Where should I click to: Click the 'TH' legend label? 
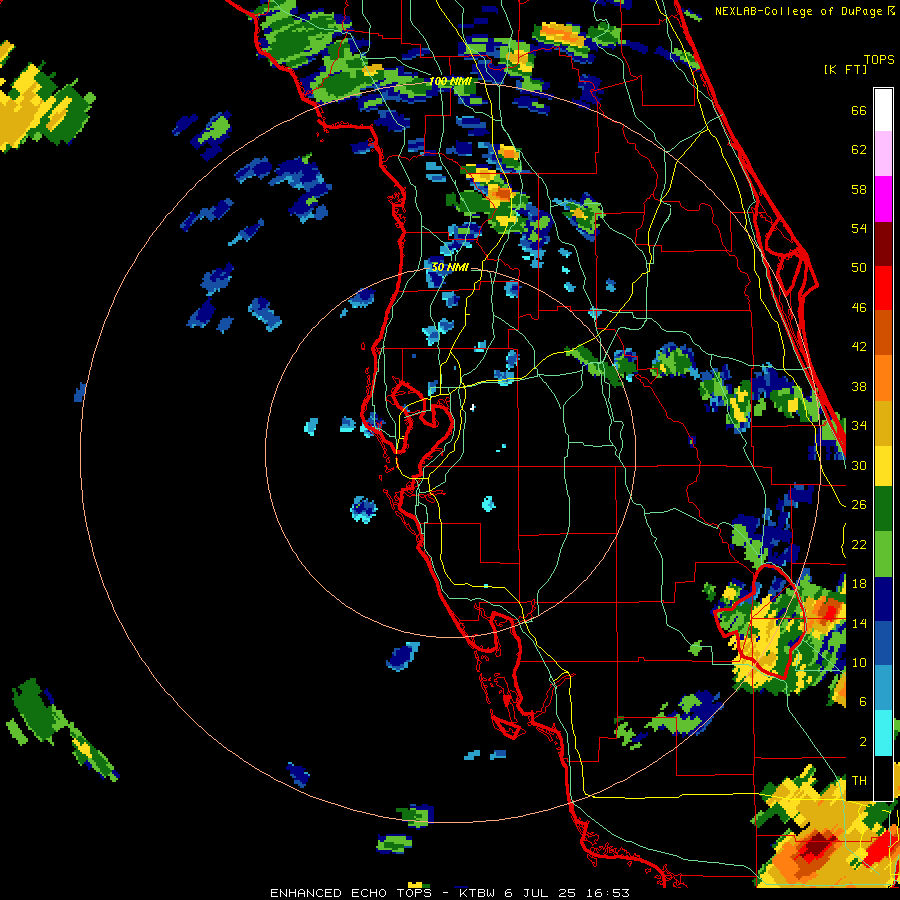[859, 781]
